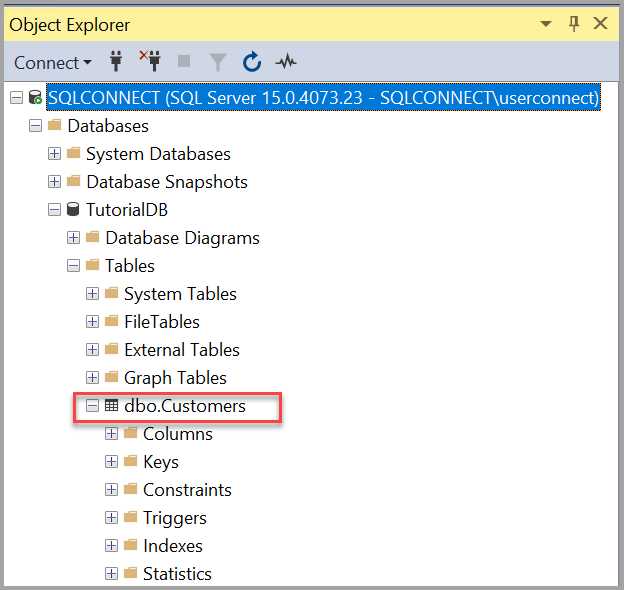
Task: Select the SQLCONNECT server entry
Action: (x=324, y=97)
